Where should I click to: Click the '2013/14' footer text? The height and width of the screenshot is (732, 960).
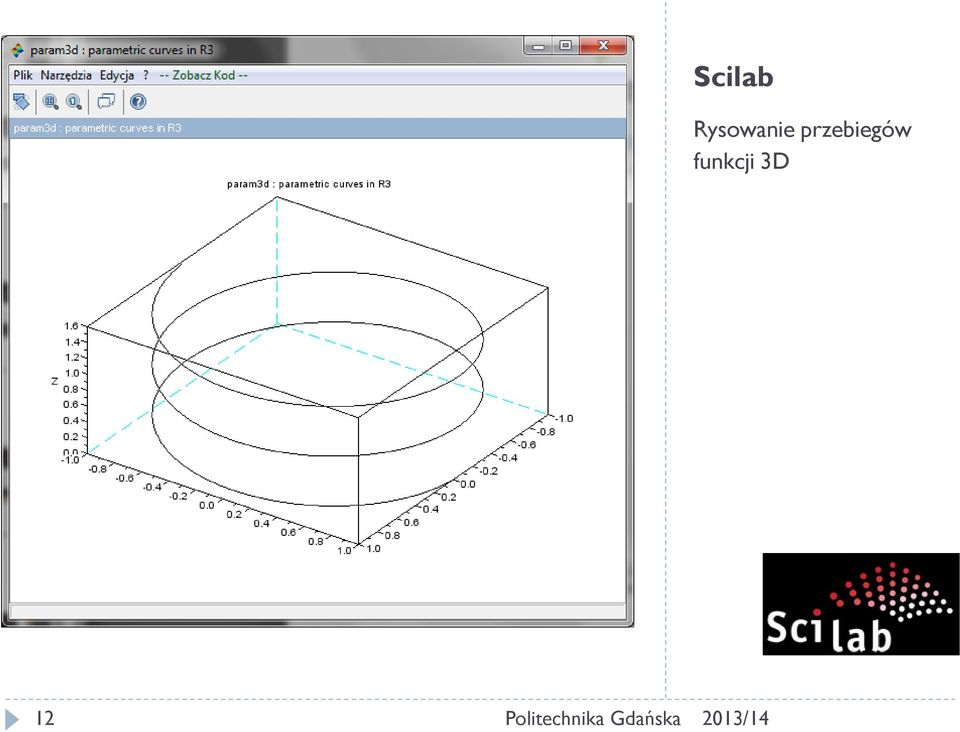coord(735,718)
